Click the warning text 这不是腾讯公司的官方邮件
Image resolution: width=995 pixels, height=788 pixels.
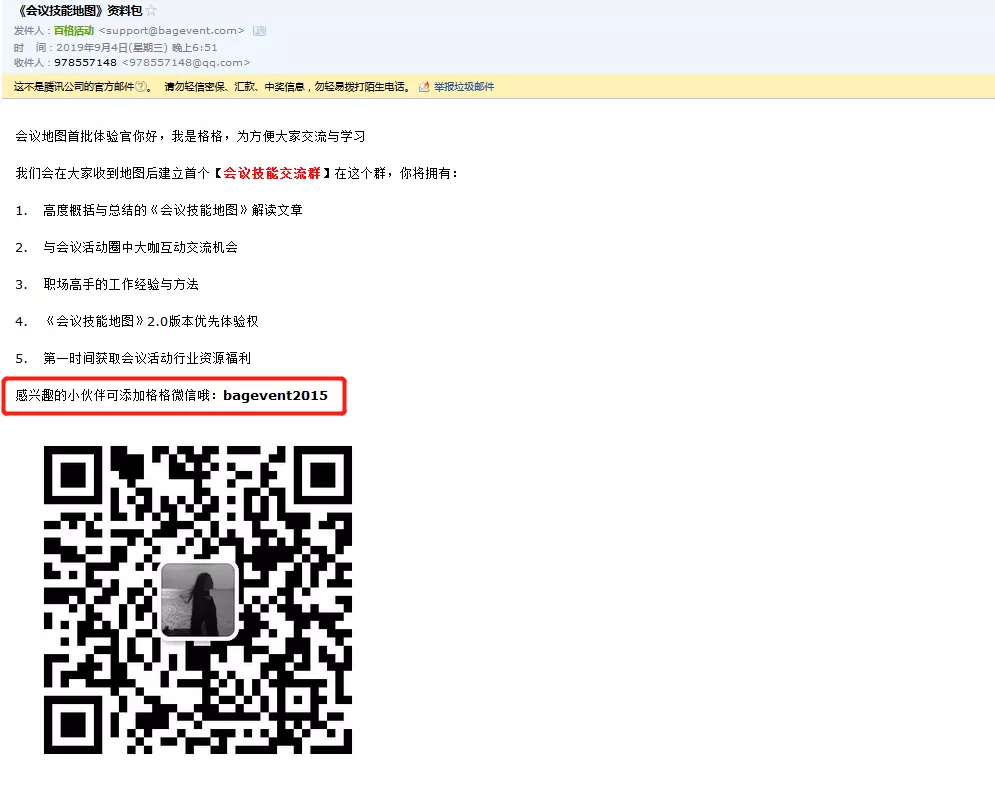tap(74, 87)
